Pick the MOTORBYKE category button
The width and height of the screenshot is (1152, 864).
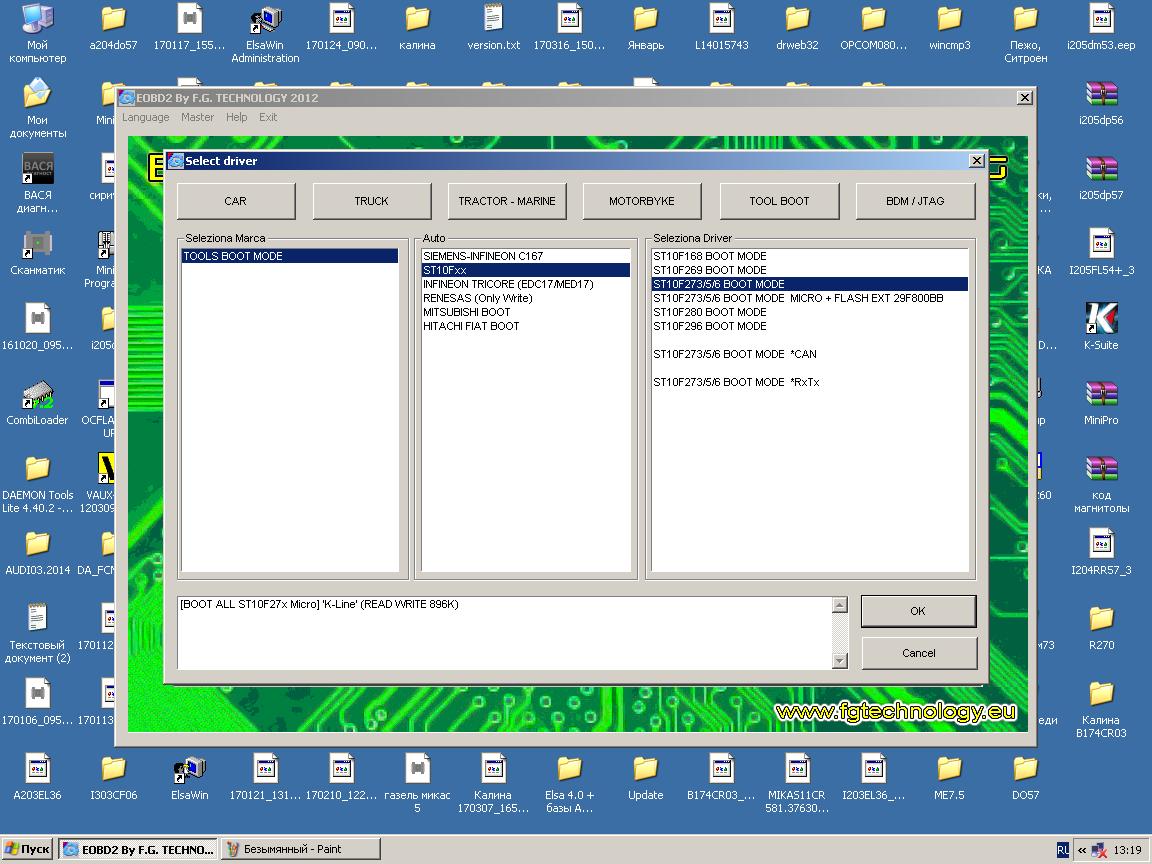point(642,201)
